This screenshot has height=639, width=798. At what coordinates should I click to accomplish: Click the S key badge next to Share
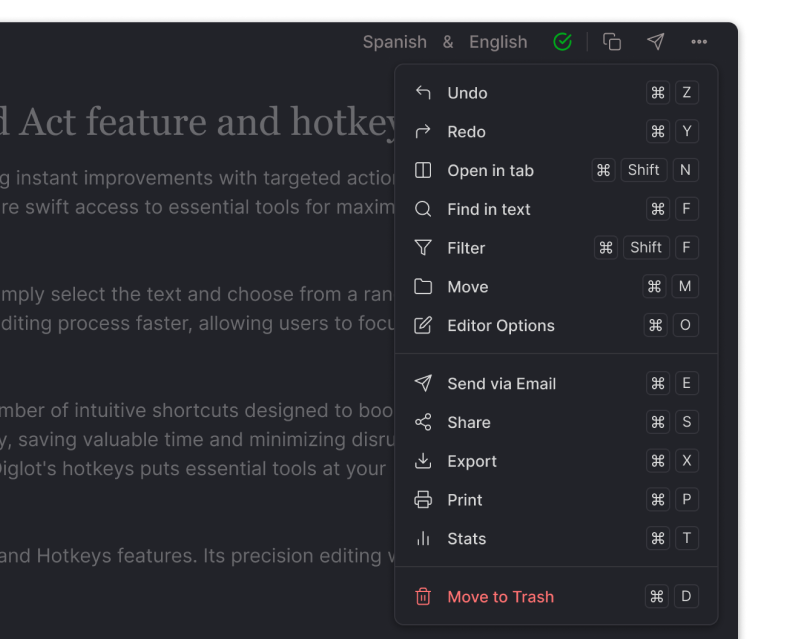pos(687,422)
